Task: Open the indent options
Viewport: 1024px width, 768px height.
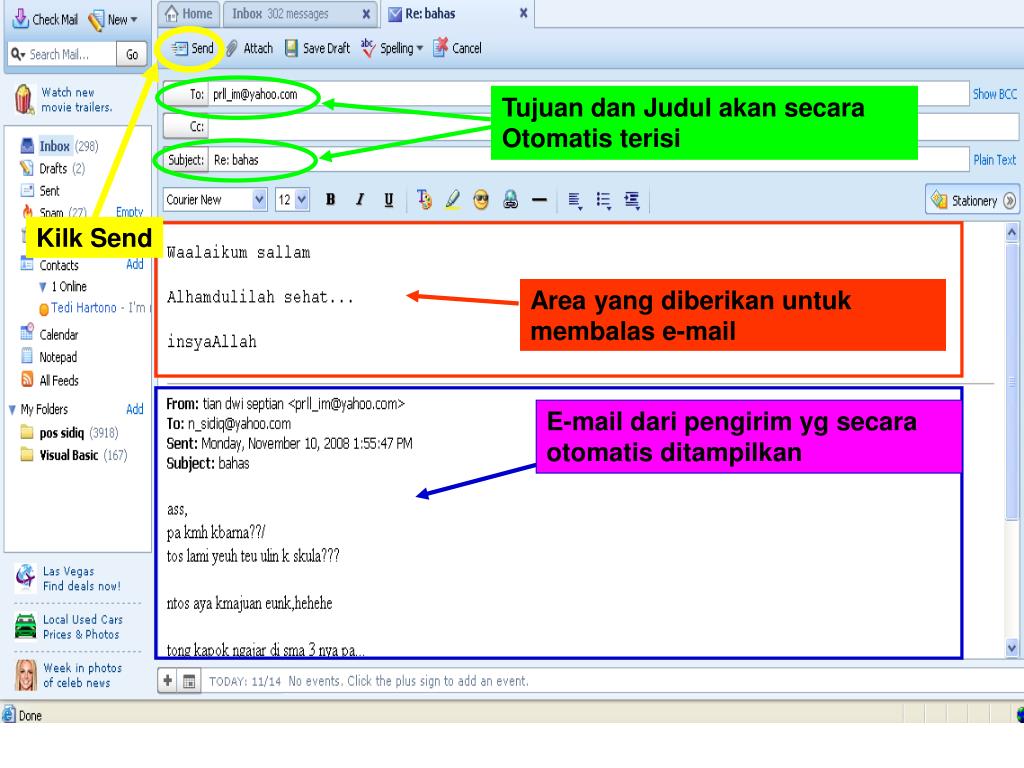Action: (x=632, y=200)
